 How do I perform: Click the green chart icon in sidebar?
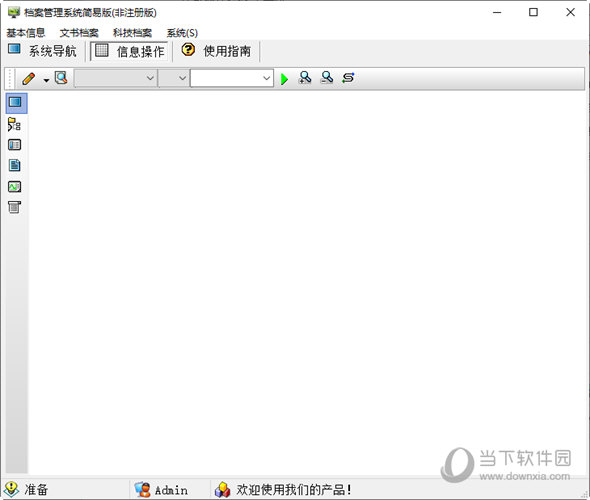click(x=14, y=186)
